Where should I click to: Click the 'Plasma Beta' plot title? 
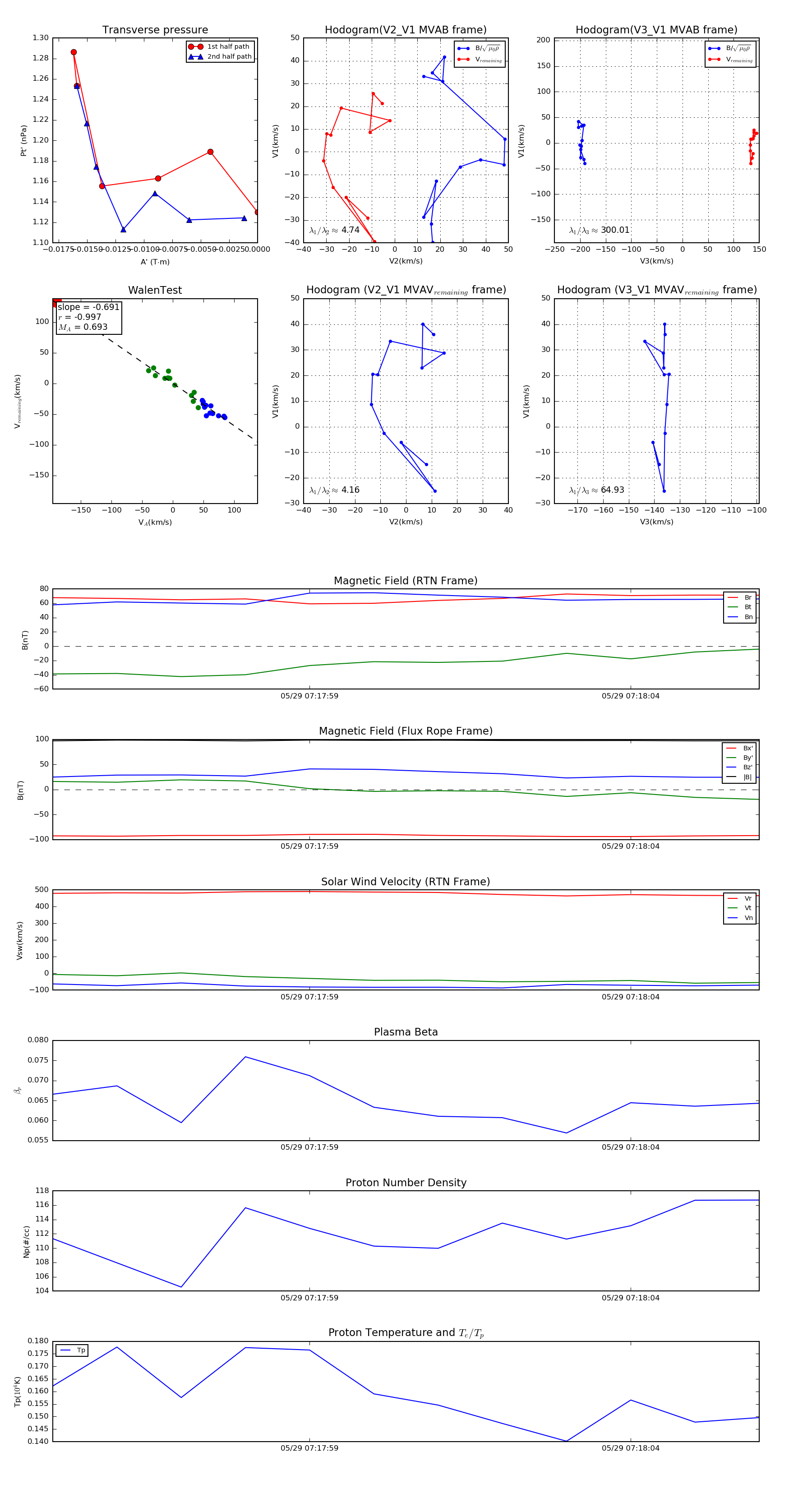coord(406,1032)
